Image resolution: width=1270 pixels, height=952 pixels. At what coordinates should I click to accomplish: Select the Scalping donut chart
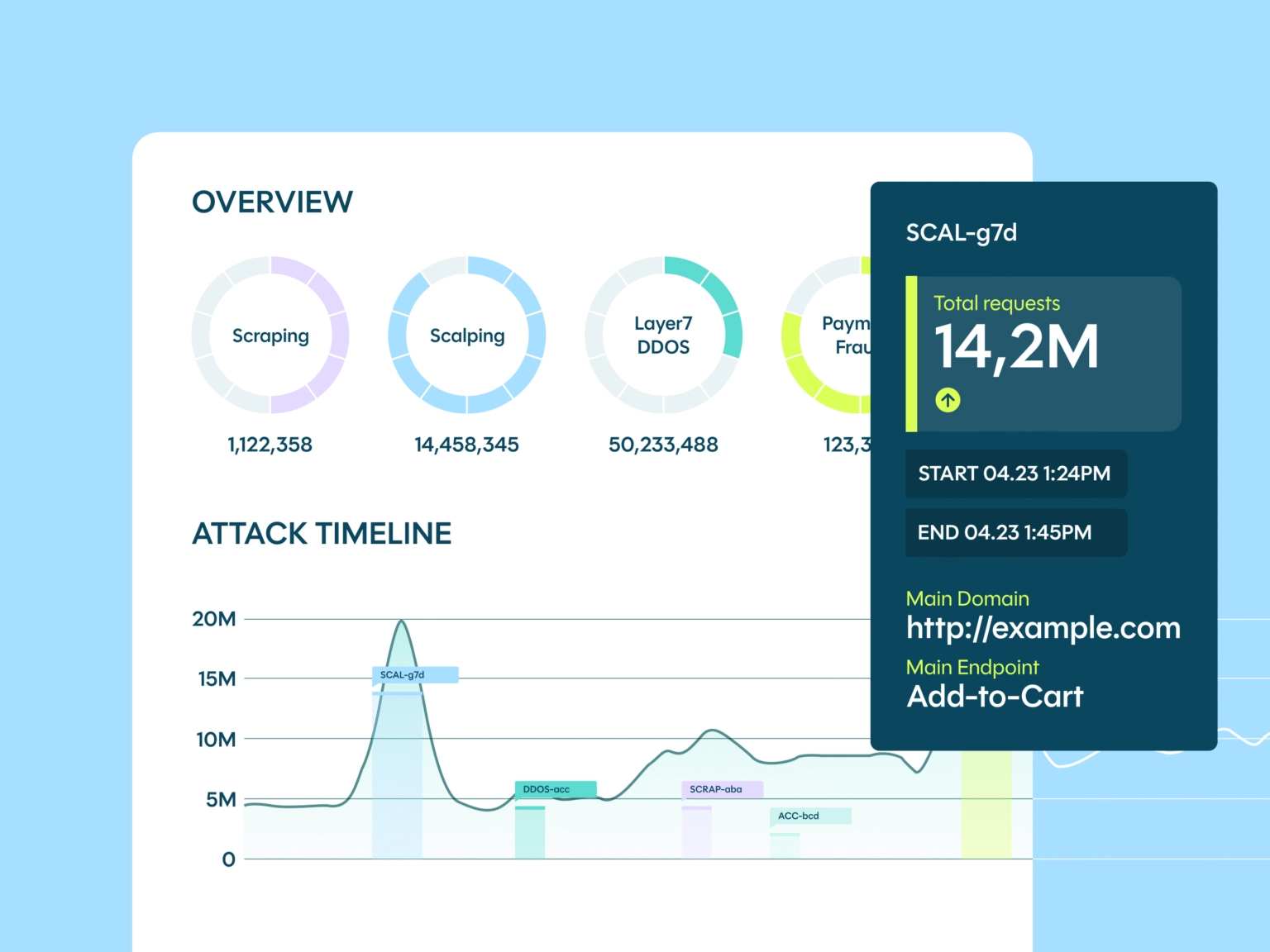(467, 334)
